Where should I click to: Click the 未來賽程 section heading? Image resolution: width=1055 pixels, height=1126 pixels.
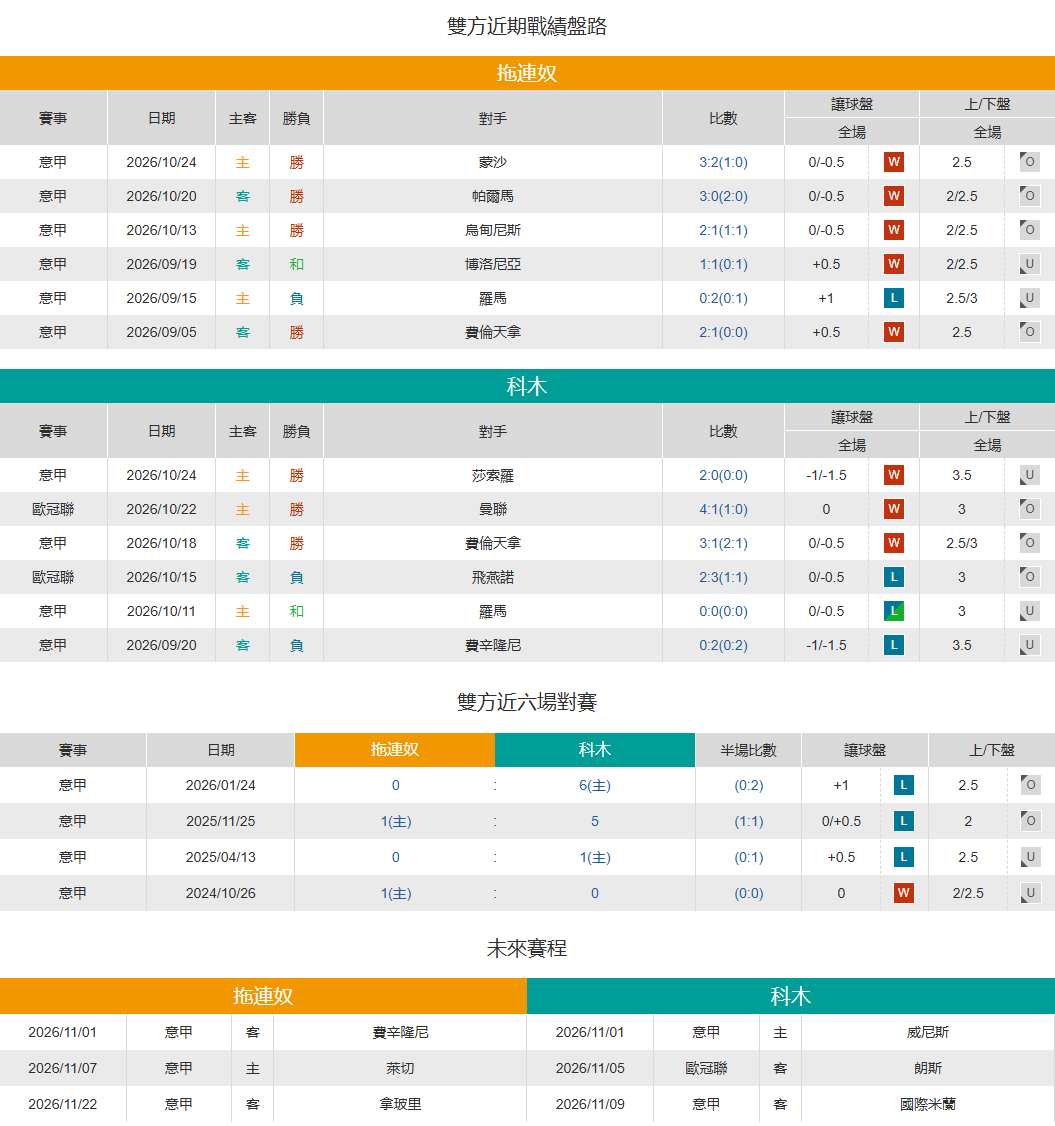527,949
